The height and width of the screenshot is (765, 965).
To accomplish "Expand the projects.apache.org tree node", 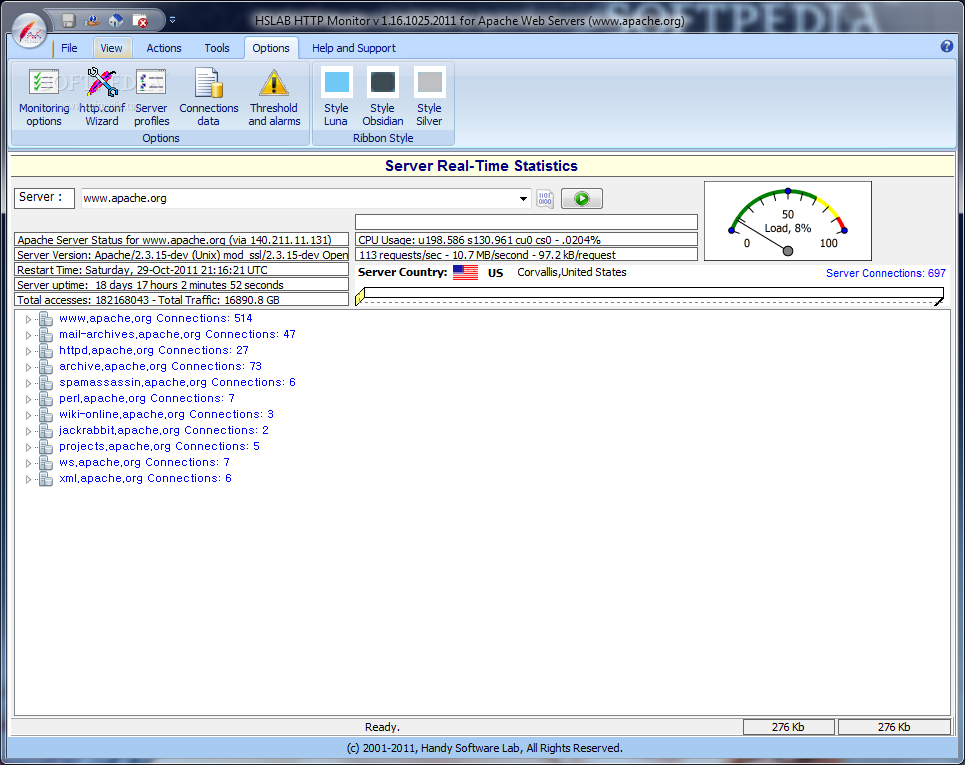I will point(28,447).
